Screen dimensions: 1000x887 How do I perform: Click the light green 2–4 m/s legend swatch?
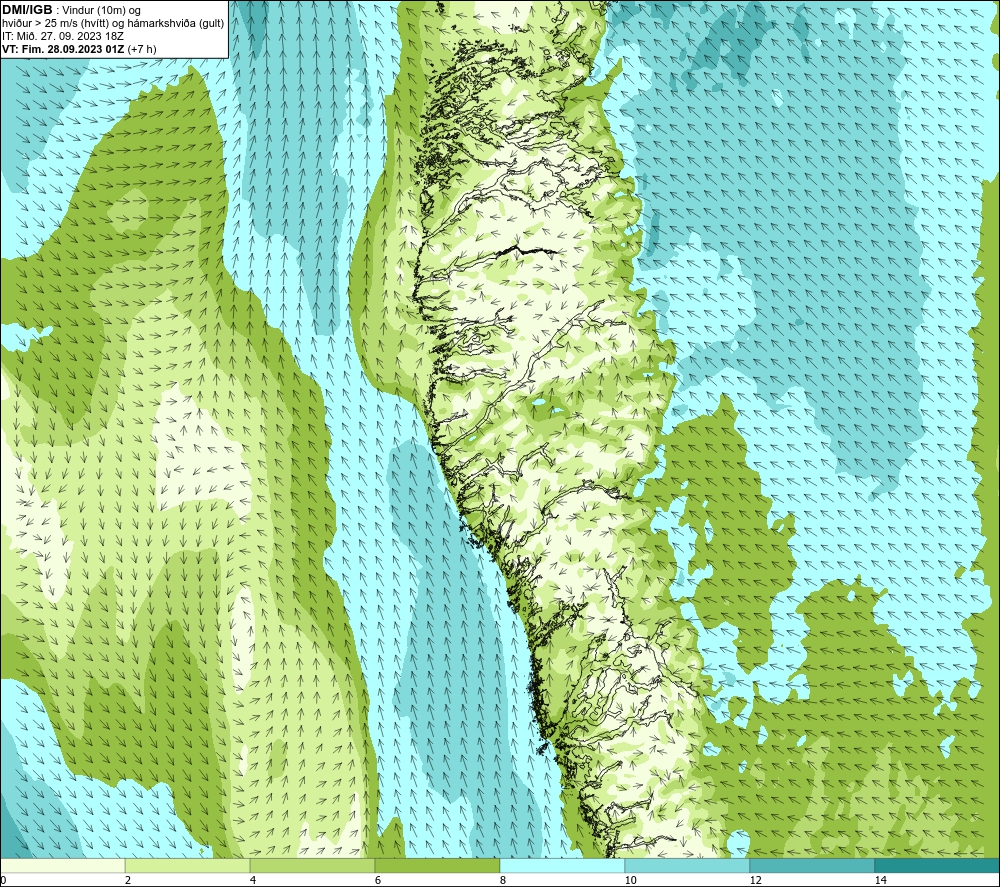(x=188, y=865)
